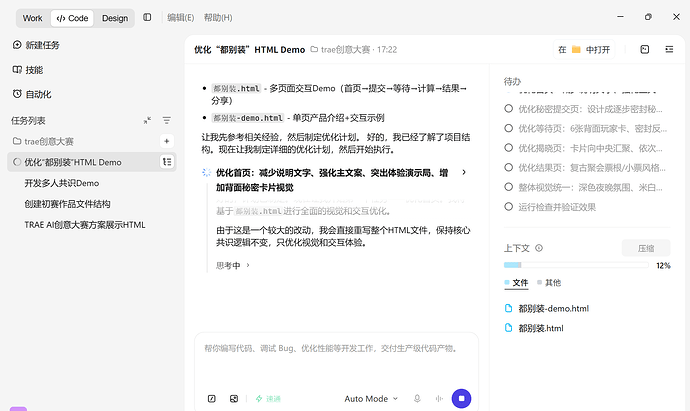Click the folder icon in 在…中打开
Image resolution: width=690 pixels, height=411 pixels.
click(x=576, y=49)
